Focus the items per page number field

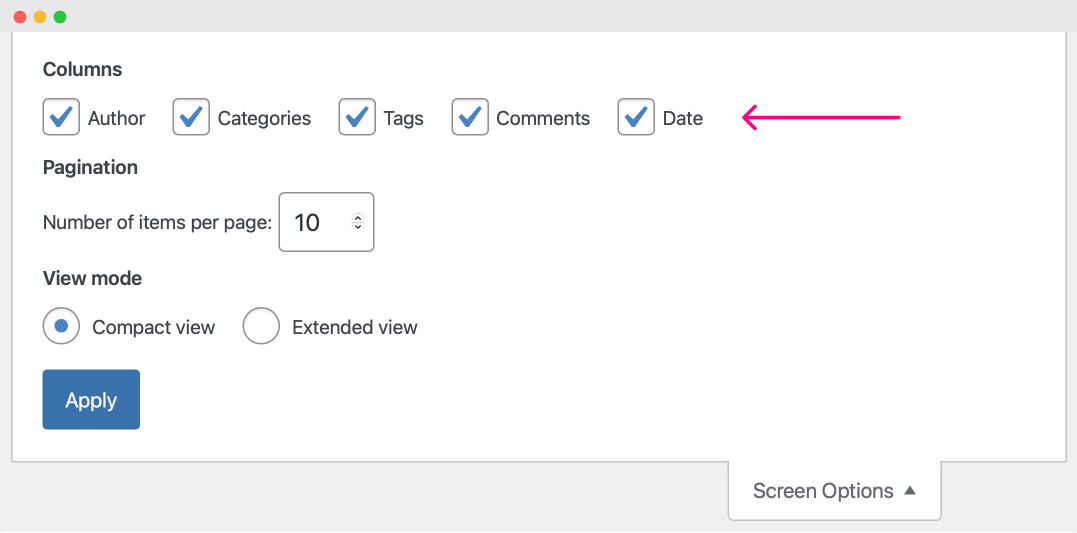tap(326, 222)
